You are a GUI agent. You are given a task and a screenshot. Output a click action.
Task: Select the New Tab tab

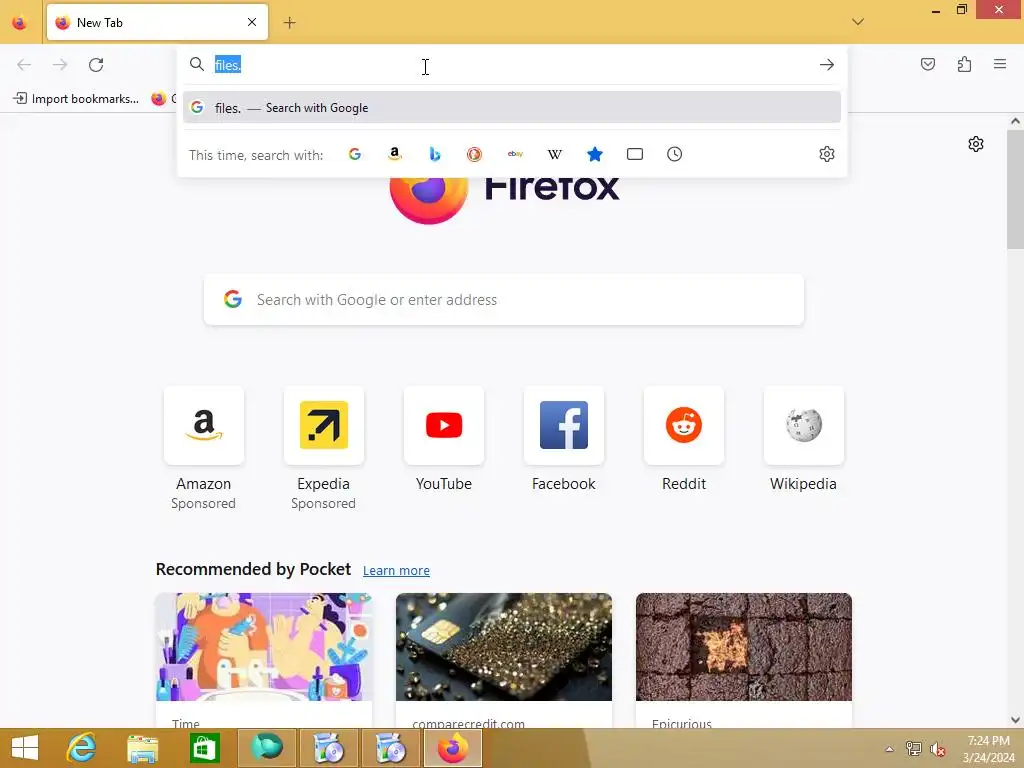pos(157,22)
